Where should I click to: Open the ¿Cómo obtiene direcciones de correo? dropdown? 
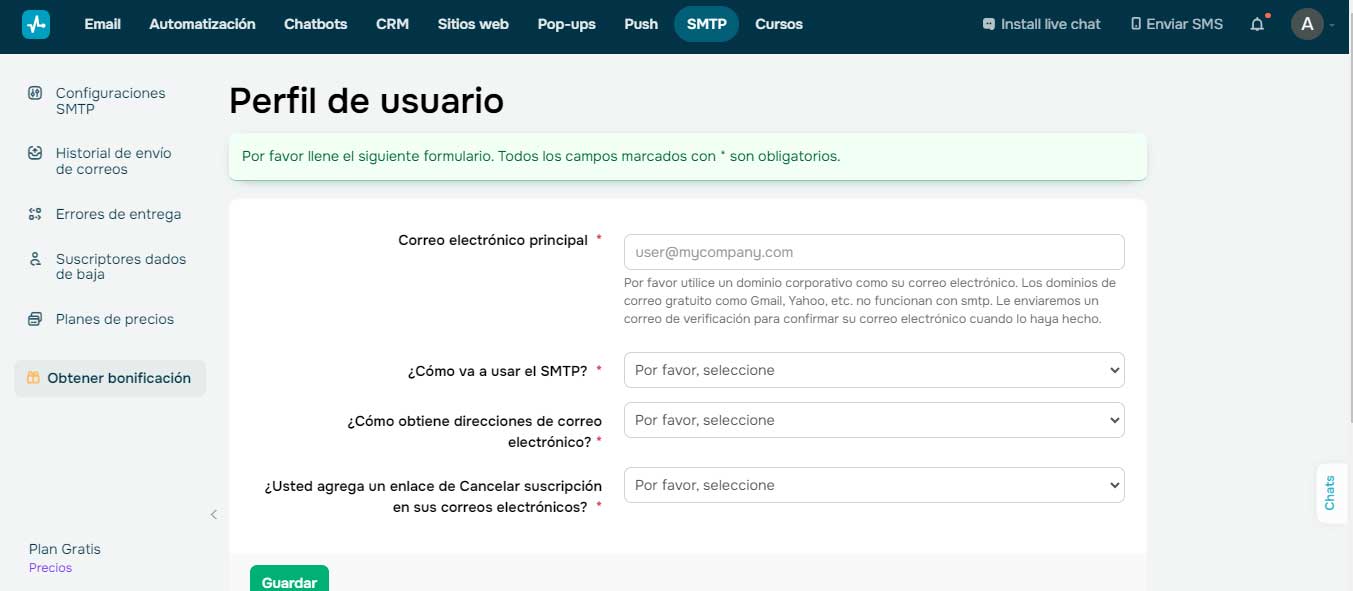(x=873, y=420)
